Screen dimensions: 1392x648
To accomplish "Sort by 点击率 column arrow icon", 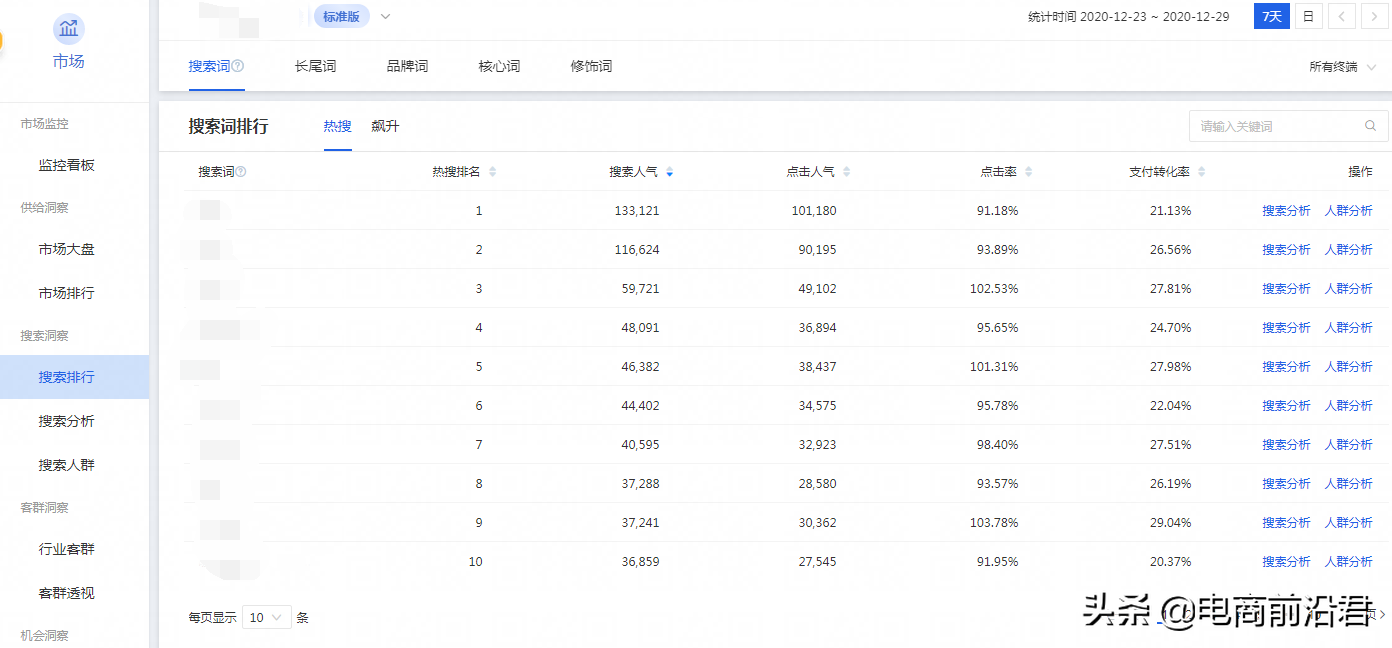I will (x=1029, y=172).
